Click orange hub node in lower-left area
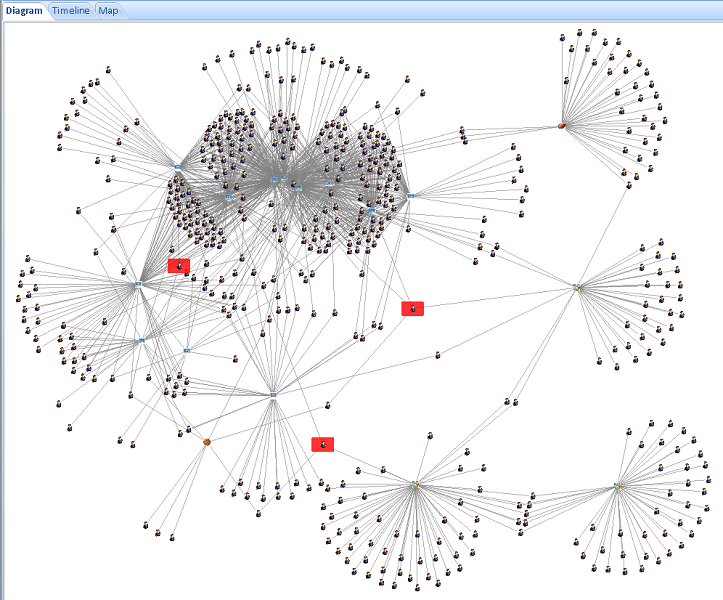Screen dimensions: 723x600 tap(207, 442)
